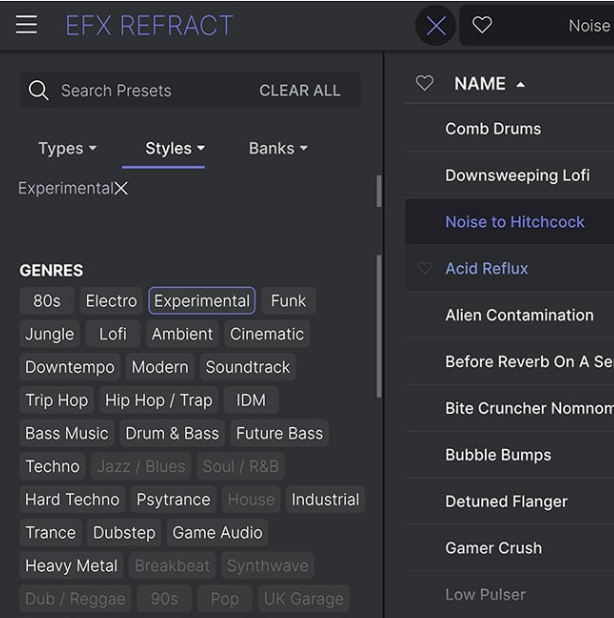
Task: Toggle the Experimental genre tag
Action: click(x=202, y=301)
